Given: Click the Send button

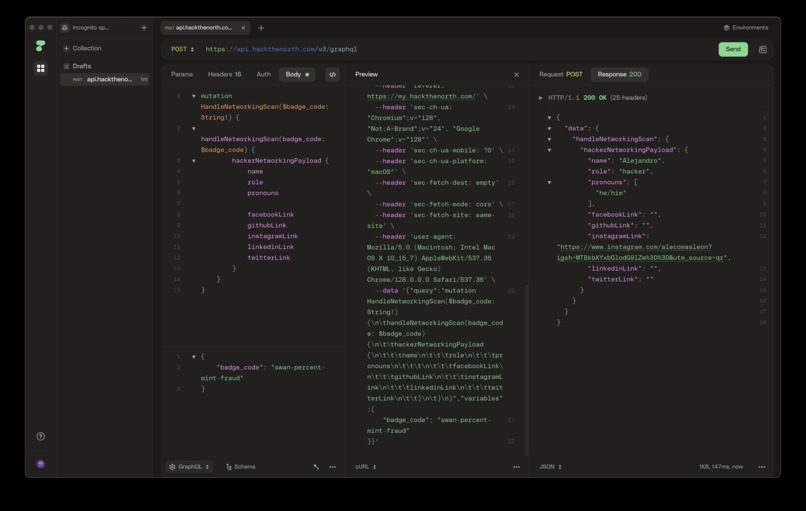Looking at the screenshot, I should pyautogui.click(x=733, y=49).
